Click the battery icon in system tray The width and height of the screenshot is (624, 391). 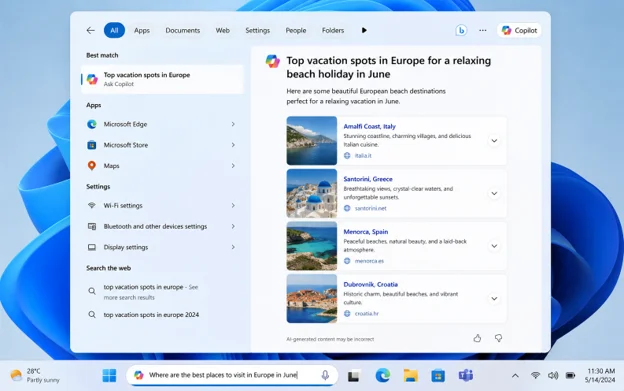(570, 375)
